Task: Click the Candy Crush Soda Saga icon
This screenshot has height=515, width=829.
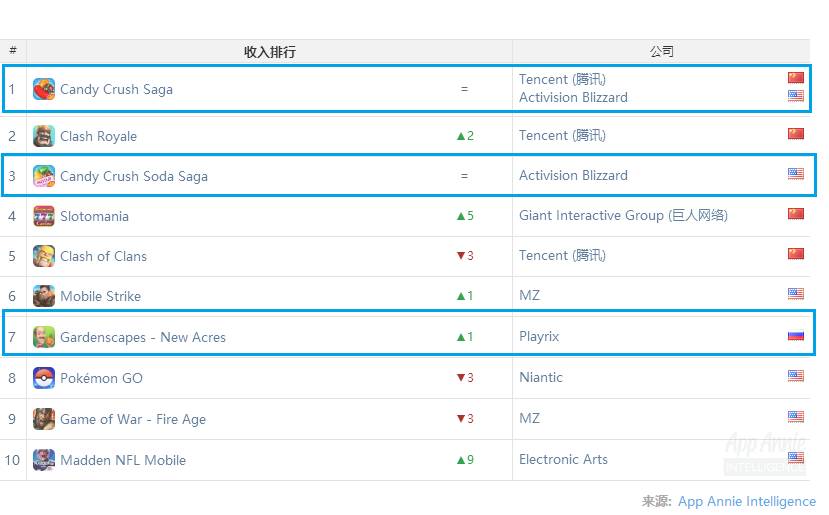Action: click(44, 176)
